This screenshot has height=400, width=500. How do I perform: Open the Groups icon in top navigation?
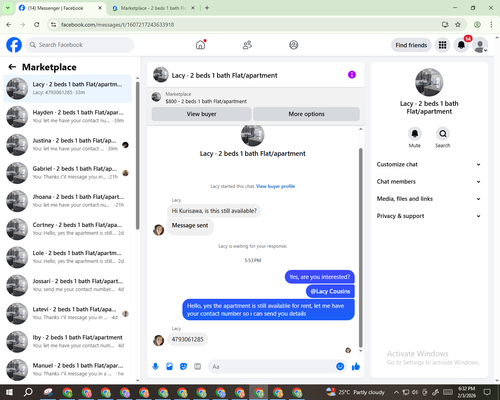(x=294, y=45)
